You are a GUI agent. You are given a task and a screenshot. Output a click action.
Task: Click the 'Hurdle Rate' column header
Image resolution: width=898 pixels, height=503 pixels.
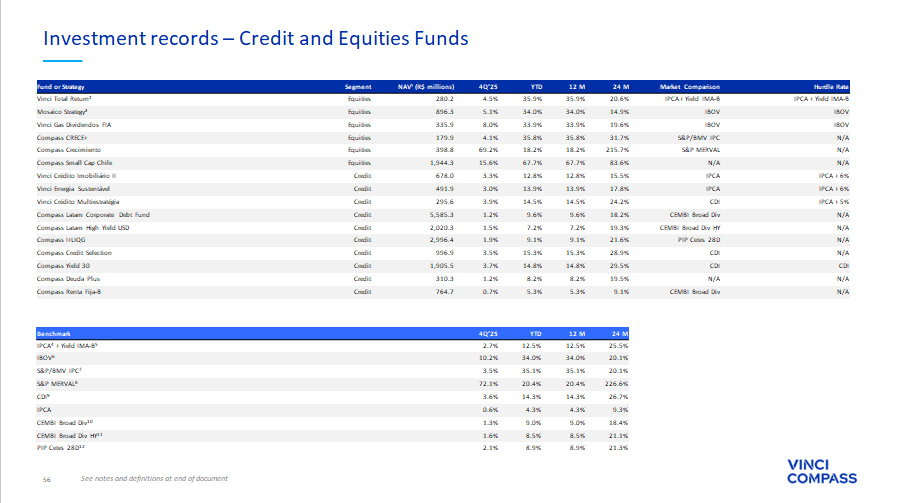830,87
